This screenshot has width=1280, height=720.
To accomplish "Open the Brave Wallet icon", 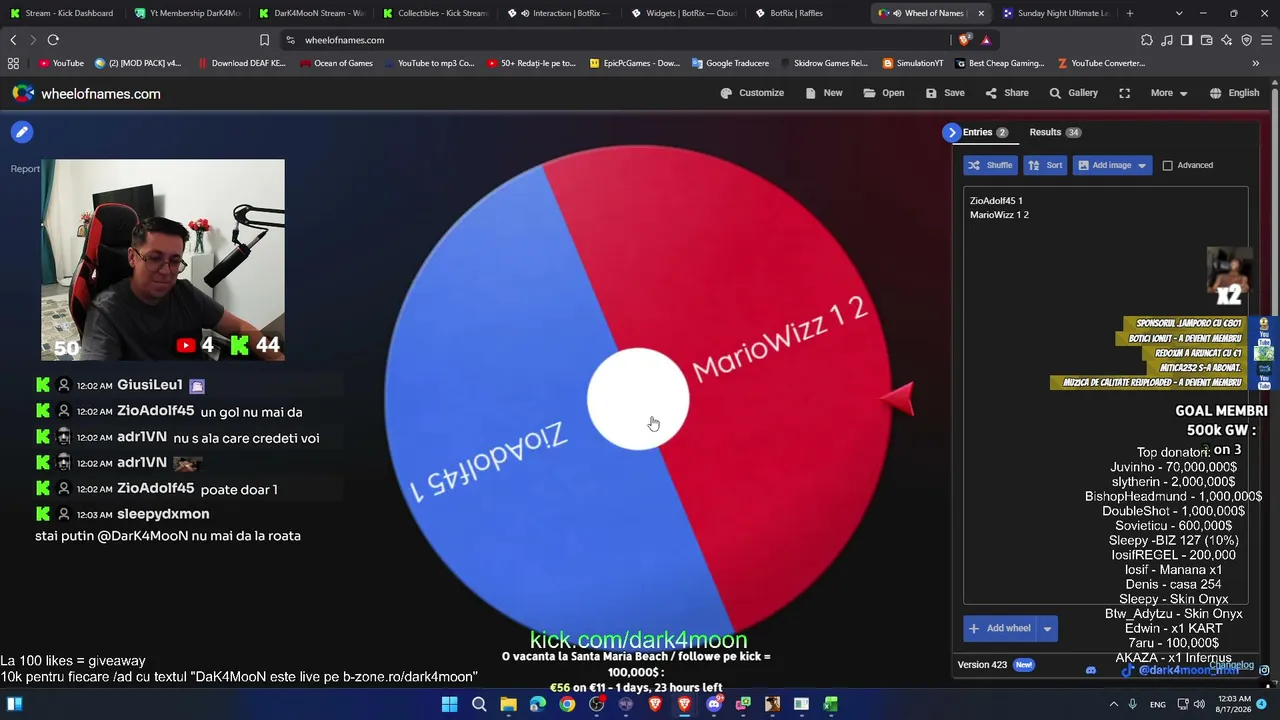I will click(1206, 40).
